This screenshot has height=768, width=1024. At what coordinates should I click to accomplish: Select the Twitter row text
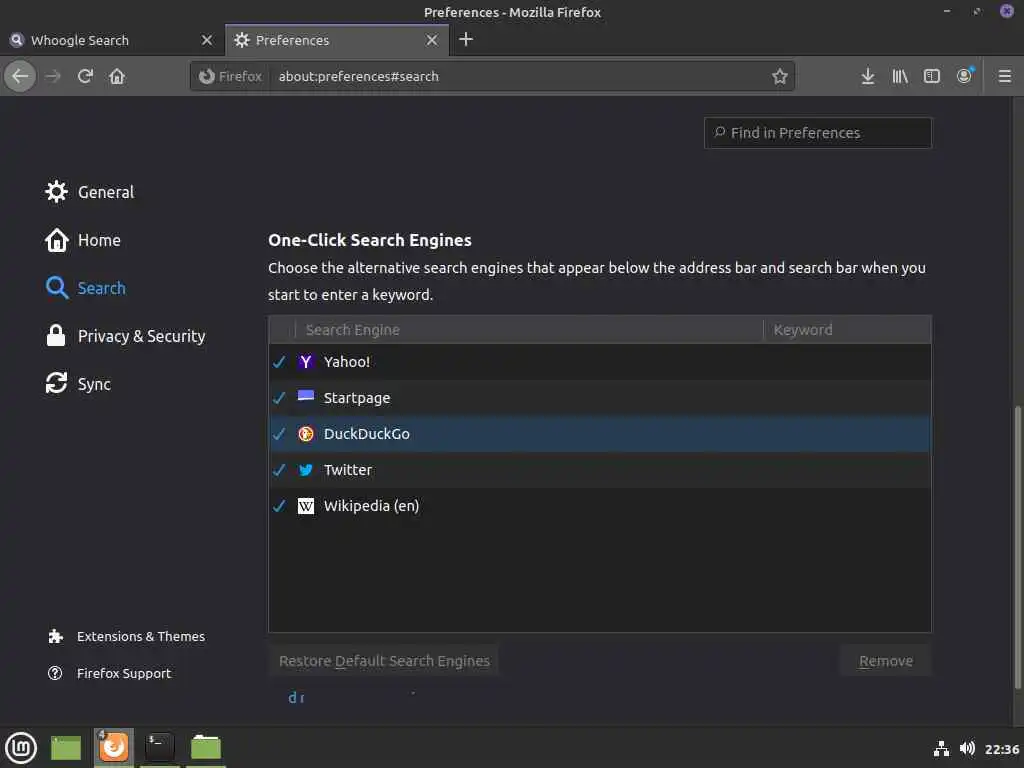(x=347, y=470)
